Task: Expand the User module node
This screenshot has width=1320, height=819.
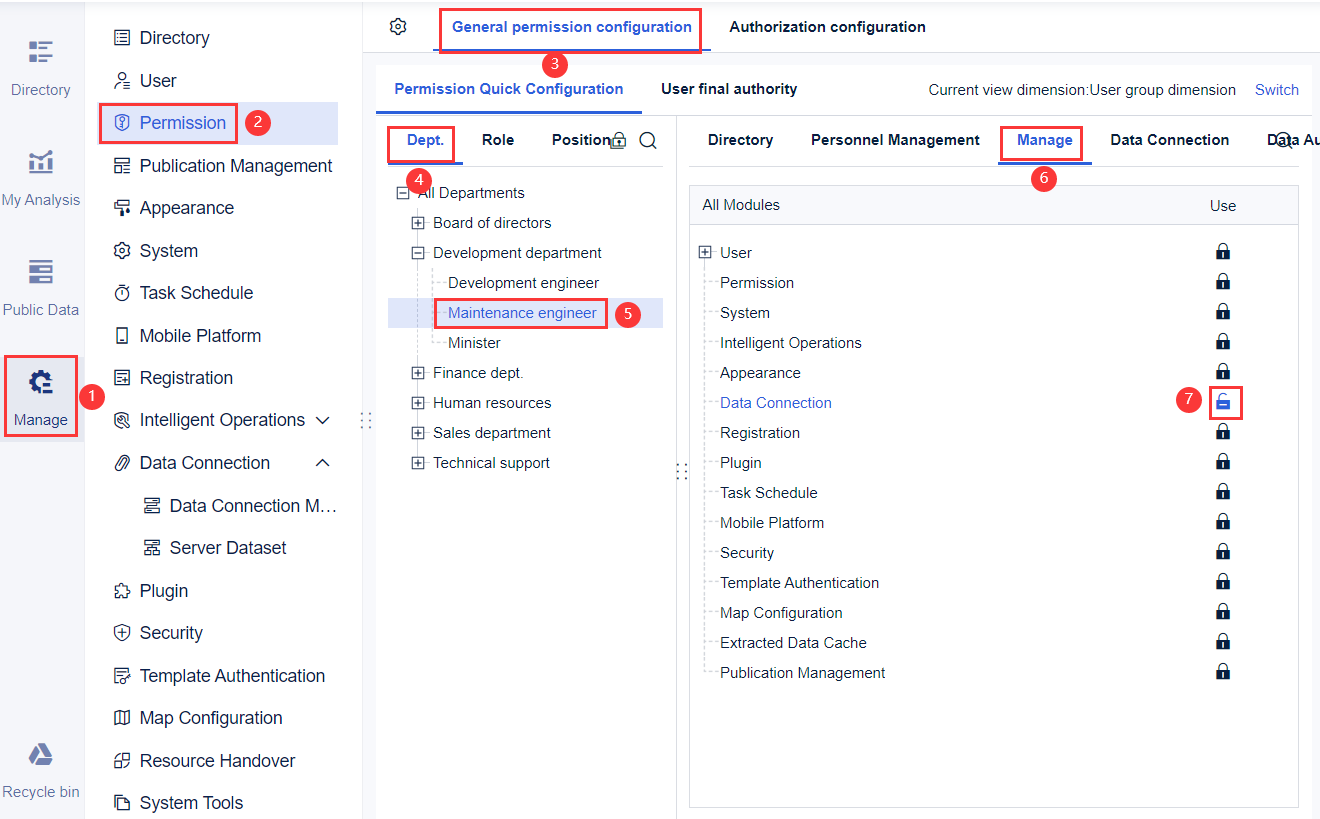Action: point(705,253)
